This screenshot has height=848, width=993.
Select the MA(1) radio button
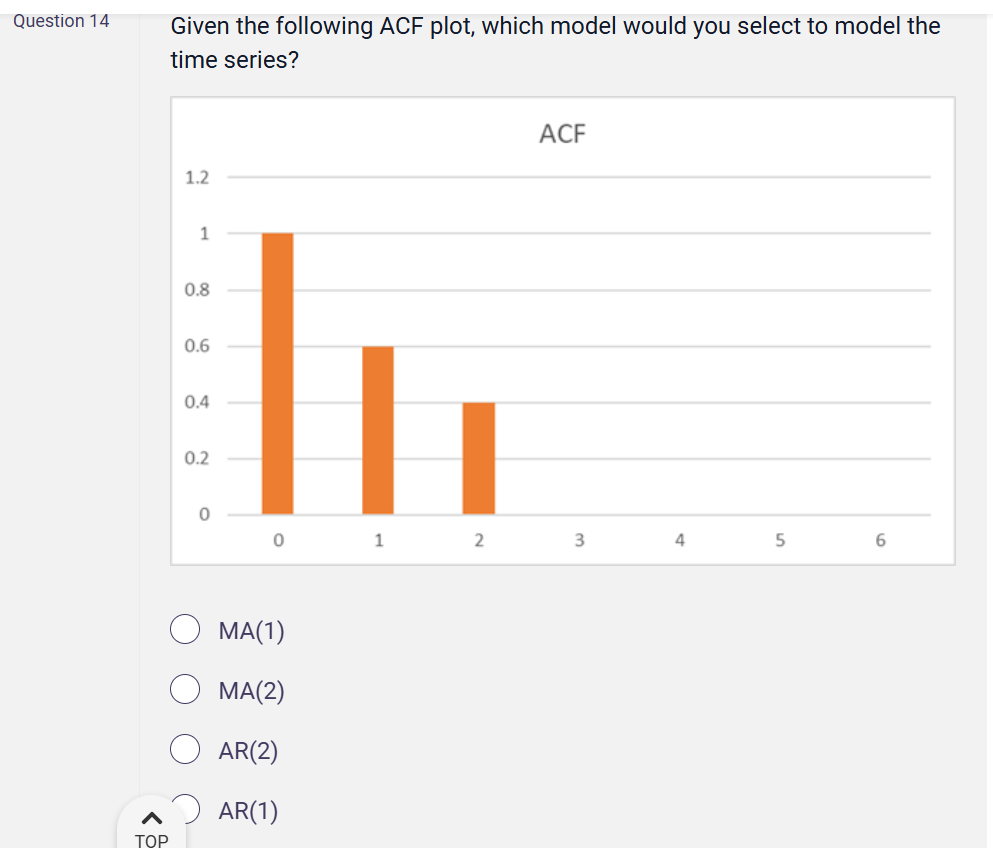[185, 630]
